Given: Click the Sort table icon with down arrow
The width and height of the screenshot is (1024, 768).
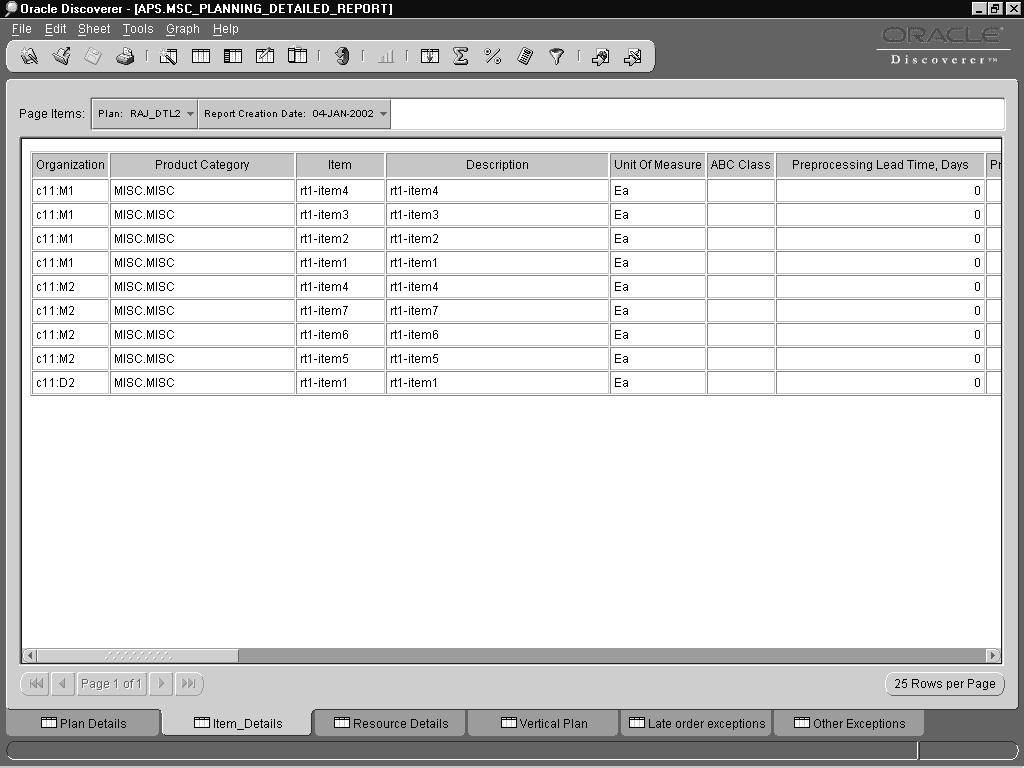Looking at the screenshot, I should (x=429, y=57).
